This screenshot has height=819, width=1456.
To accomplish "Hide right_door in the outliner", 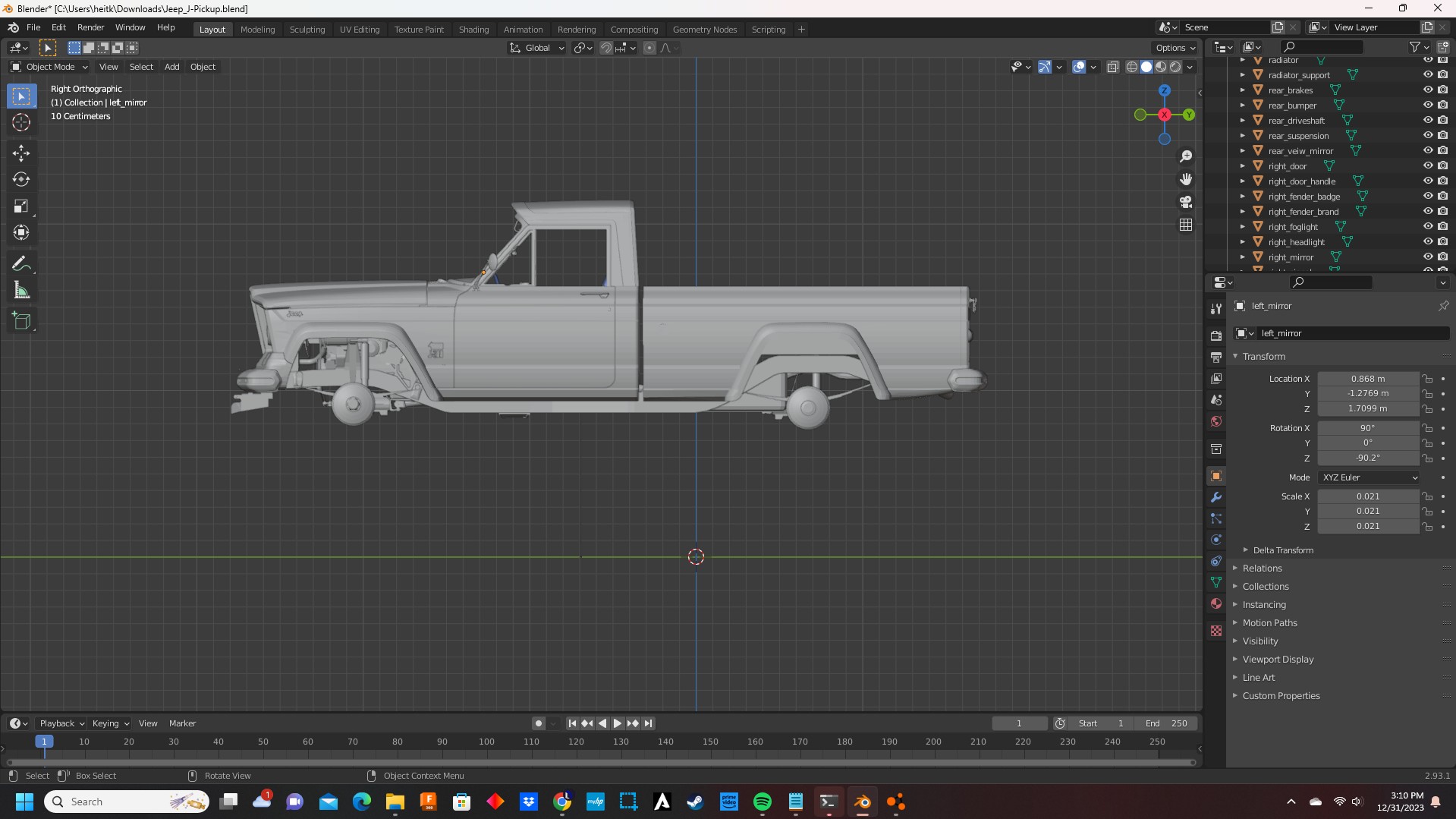I will 1427,165.
